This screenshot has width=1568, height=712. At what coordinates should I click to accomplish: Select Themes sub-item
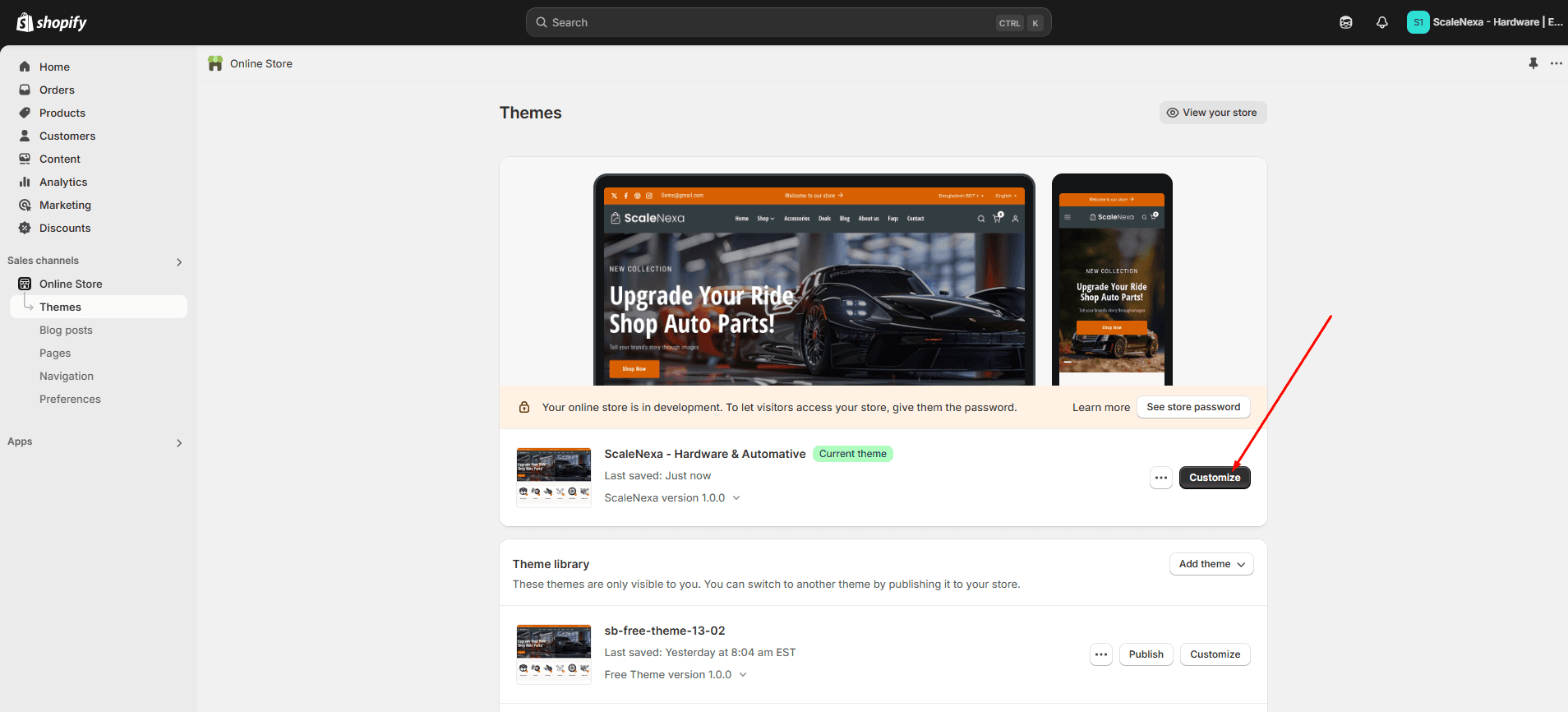pyautogui.click(x=99, y=307)
